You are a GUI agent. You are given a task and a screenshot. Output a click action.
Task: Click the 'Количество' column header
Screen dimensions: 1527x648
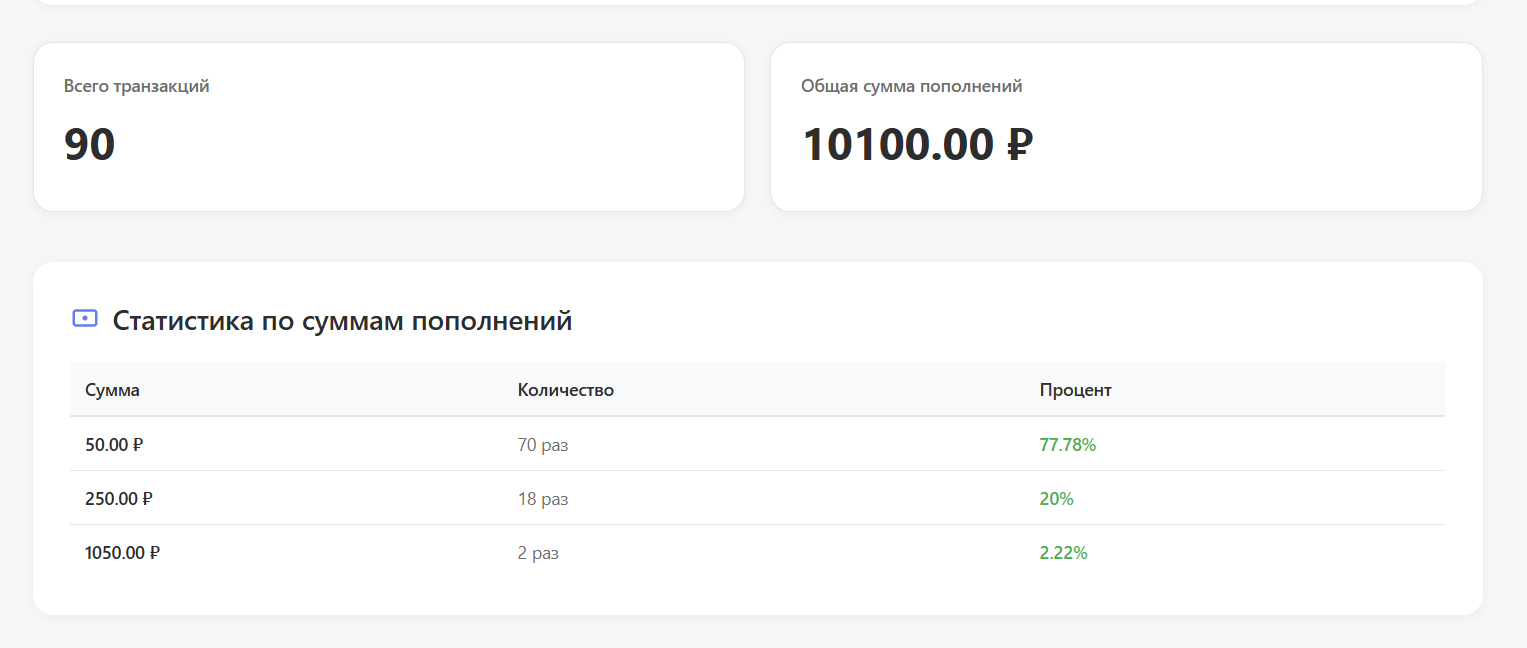[565, 390]
